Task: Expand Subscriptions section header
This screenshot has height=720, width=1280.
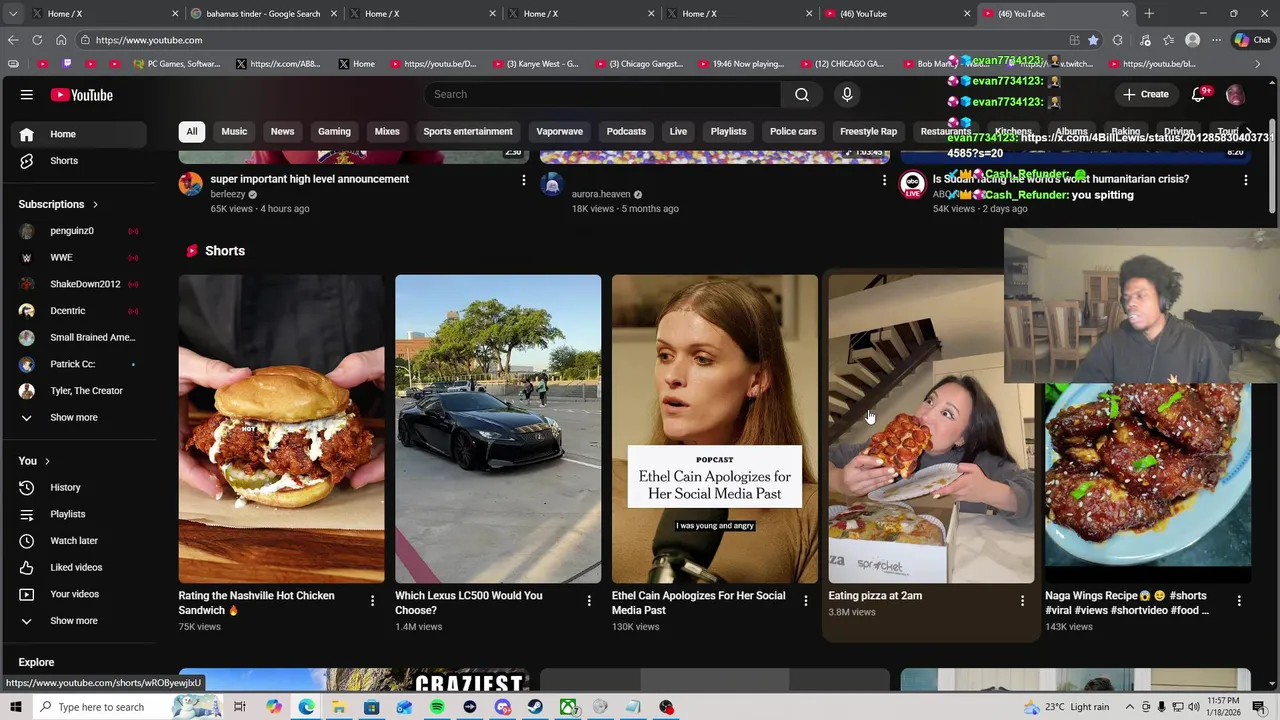Action: coord(58,204)
